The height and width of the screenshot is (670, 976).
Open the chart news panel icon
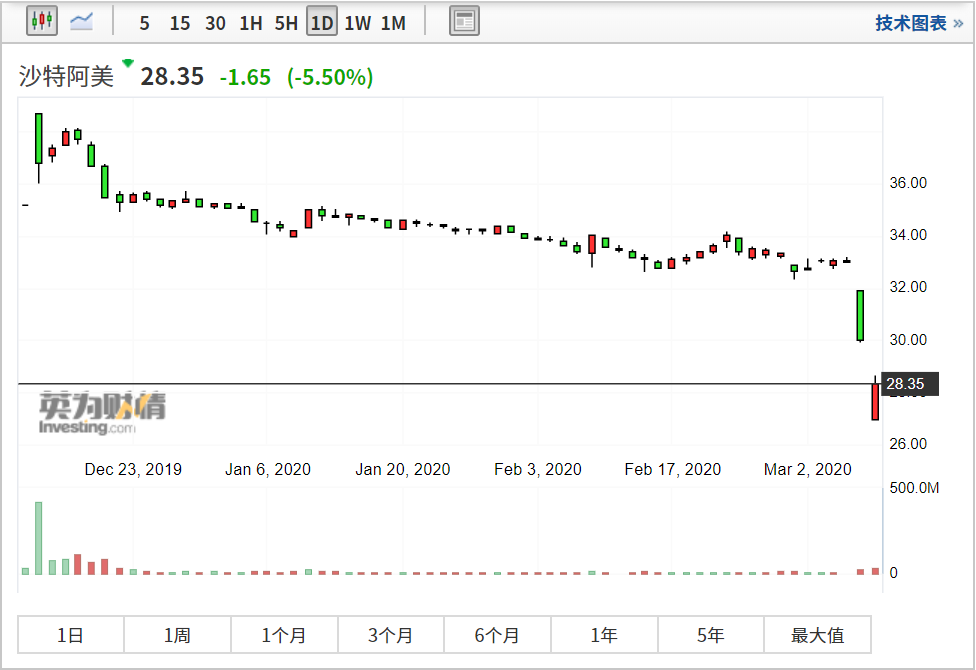(x=464, y=21)
